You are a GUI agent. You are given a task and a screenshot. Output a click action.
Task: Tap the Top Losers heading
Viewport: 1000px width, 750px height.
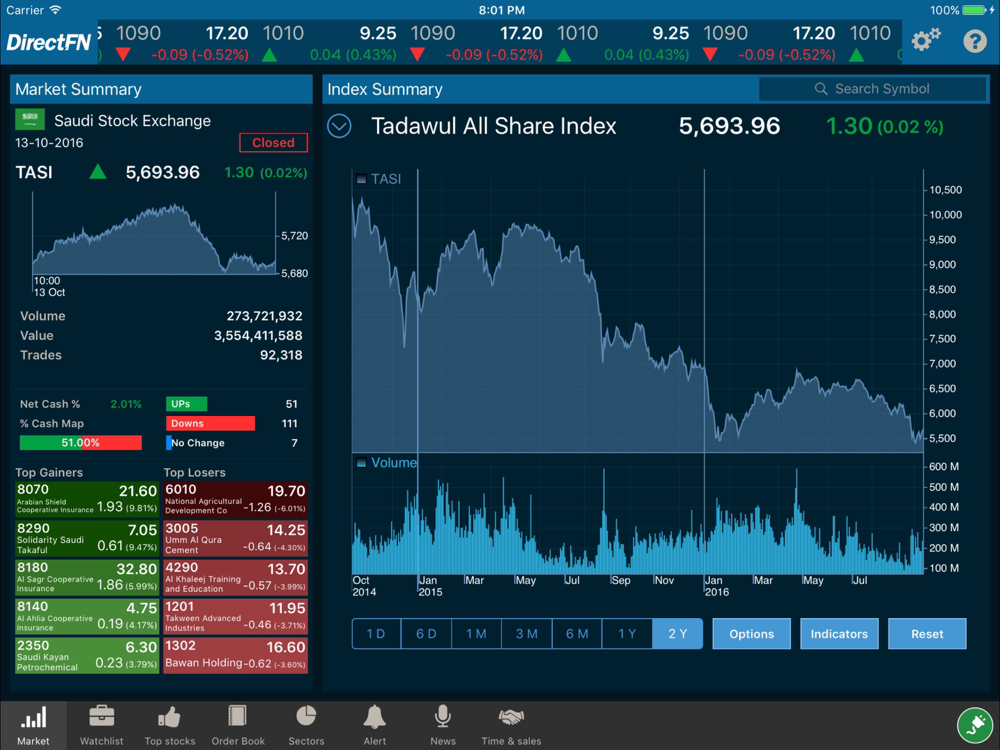pos(195,472)
